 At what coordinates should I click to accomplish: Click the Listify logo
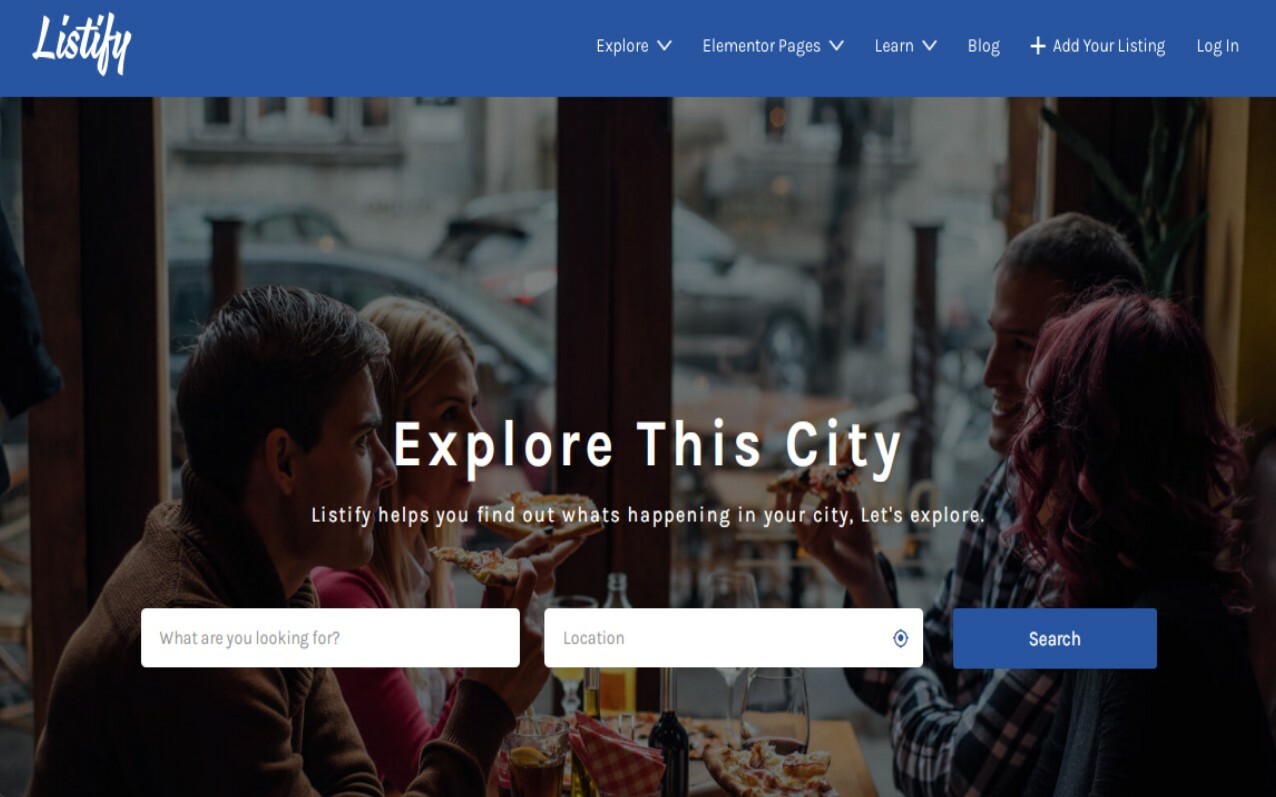(82, 44)
